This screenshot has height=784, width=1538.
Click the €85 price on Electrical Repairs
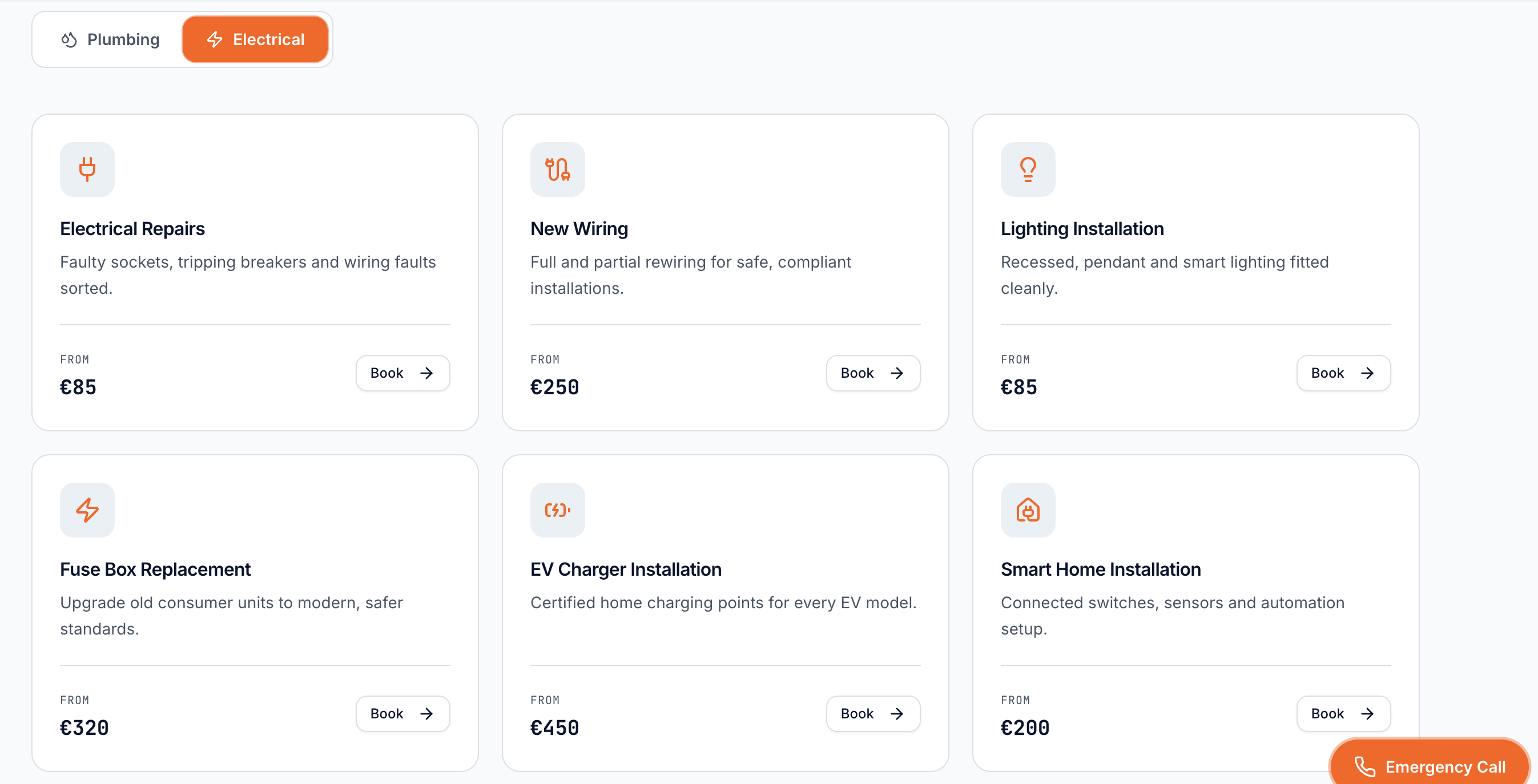78,387
